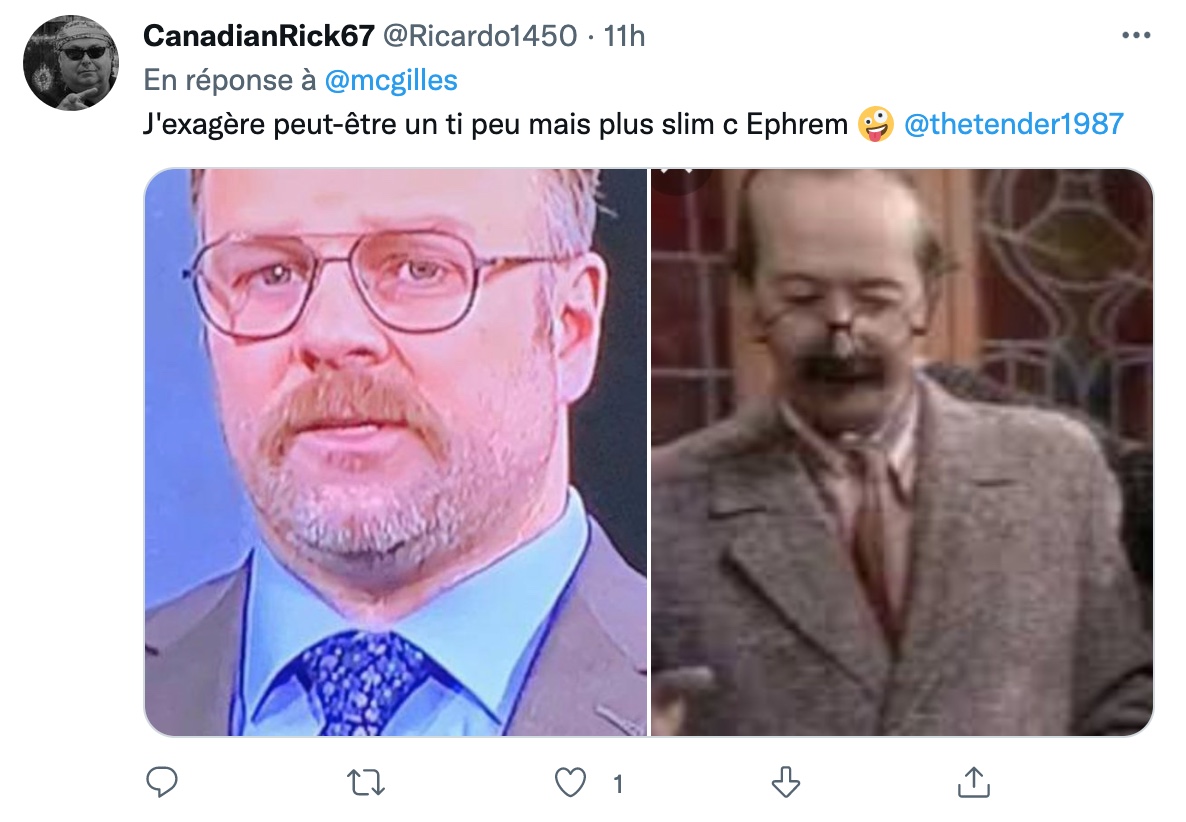Open share options with the share icon
This screenshot has width=1186, height=822.
click(x=973, y=782)
